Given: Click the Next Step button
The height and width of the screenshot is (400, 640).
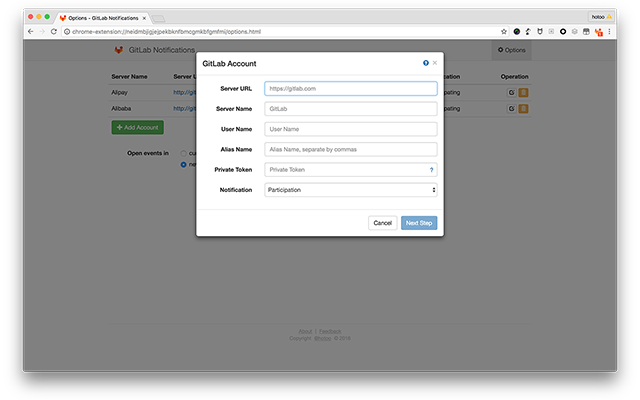Looking at the screenshot, I should tap(419, 223).
